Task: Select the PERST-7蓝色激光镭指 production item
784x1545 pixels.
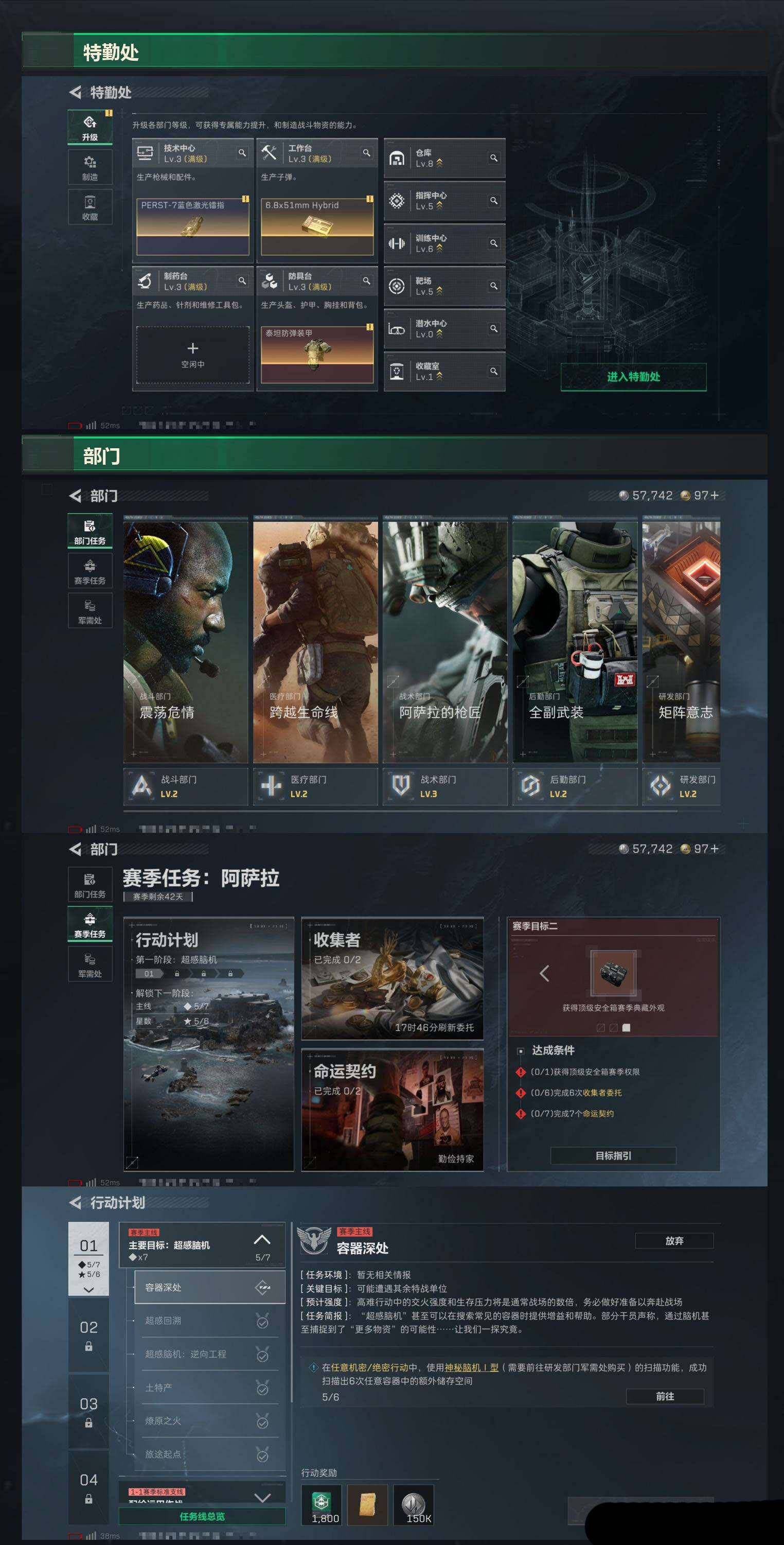Action: [x=193, y=227]
